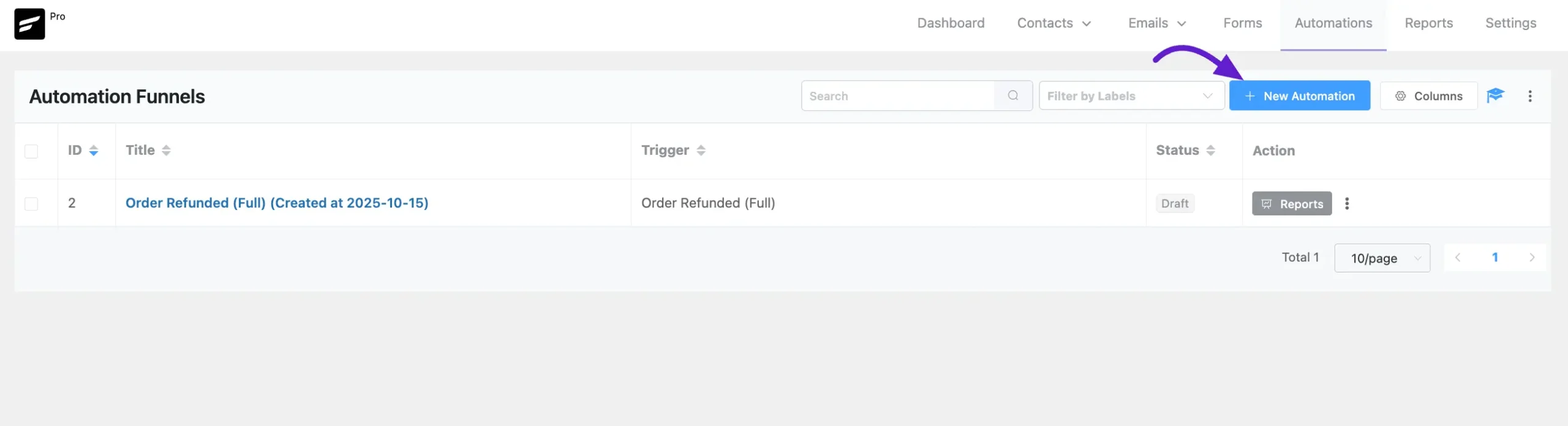Expand the Contacts menu

tap(1053, 23)
